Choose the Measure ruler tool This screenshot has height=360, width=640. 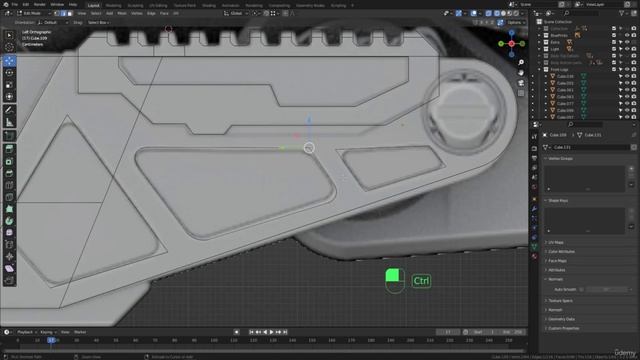click(9, 122)
